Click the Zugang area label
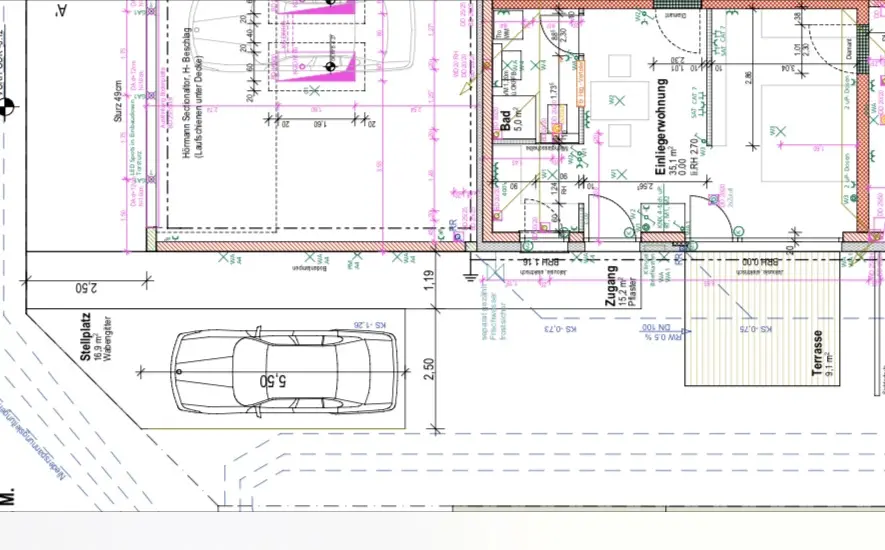Viewport: 885px width, 550px height. coord(611,286)
